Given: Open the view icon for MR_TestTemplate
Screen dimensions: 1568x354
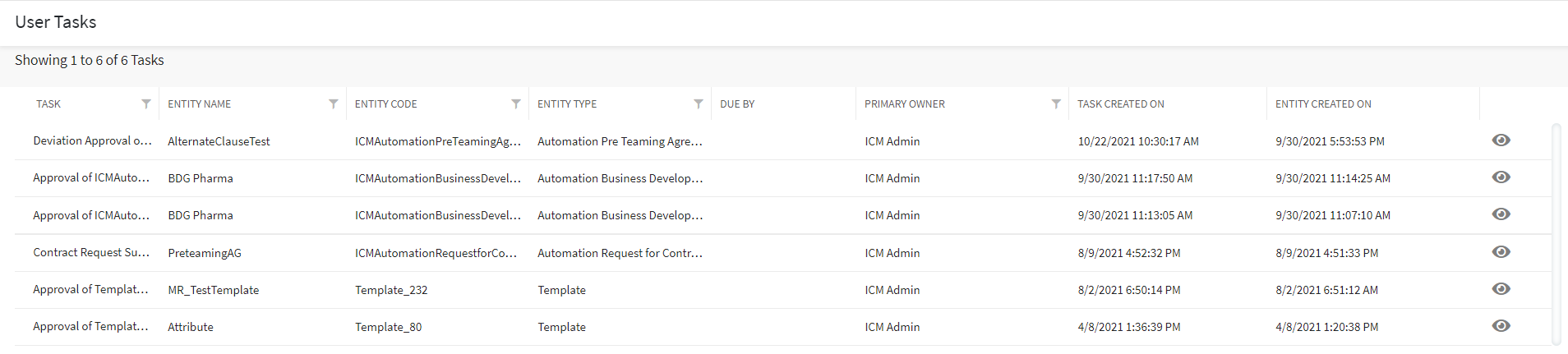Looking at the screenshot, I should [1501, 289].
